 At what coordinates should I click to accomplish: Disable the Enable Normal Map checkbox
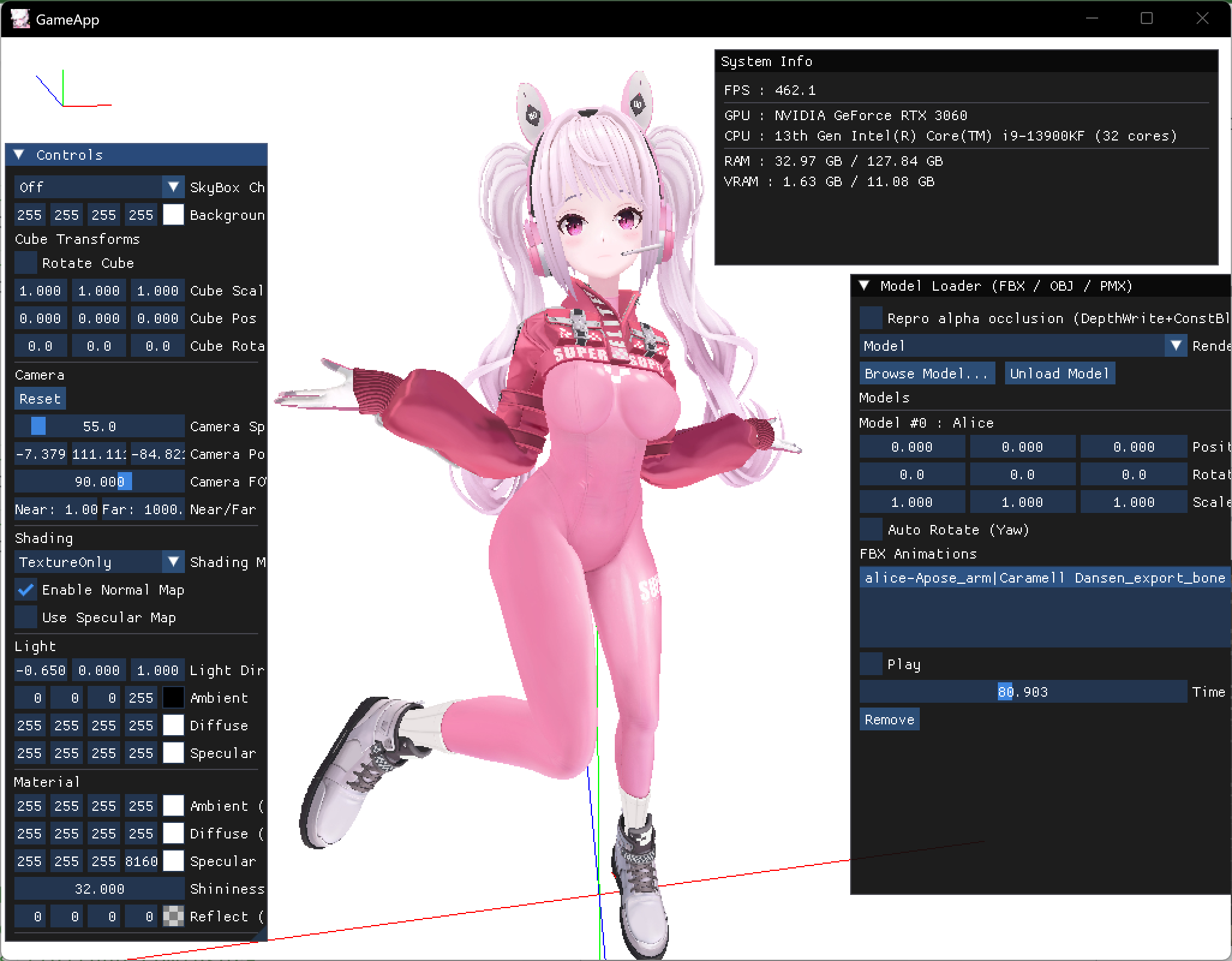[26, 590]
